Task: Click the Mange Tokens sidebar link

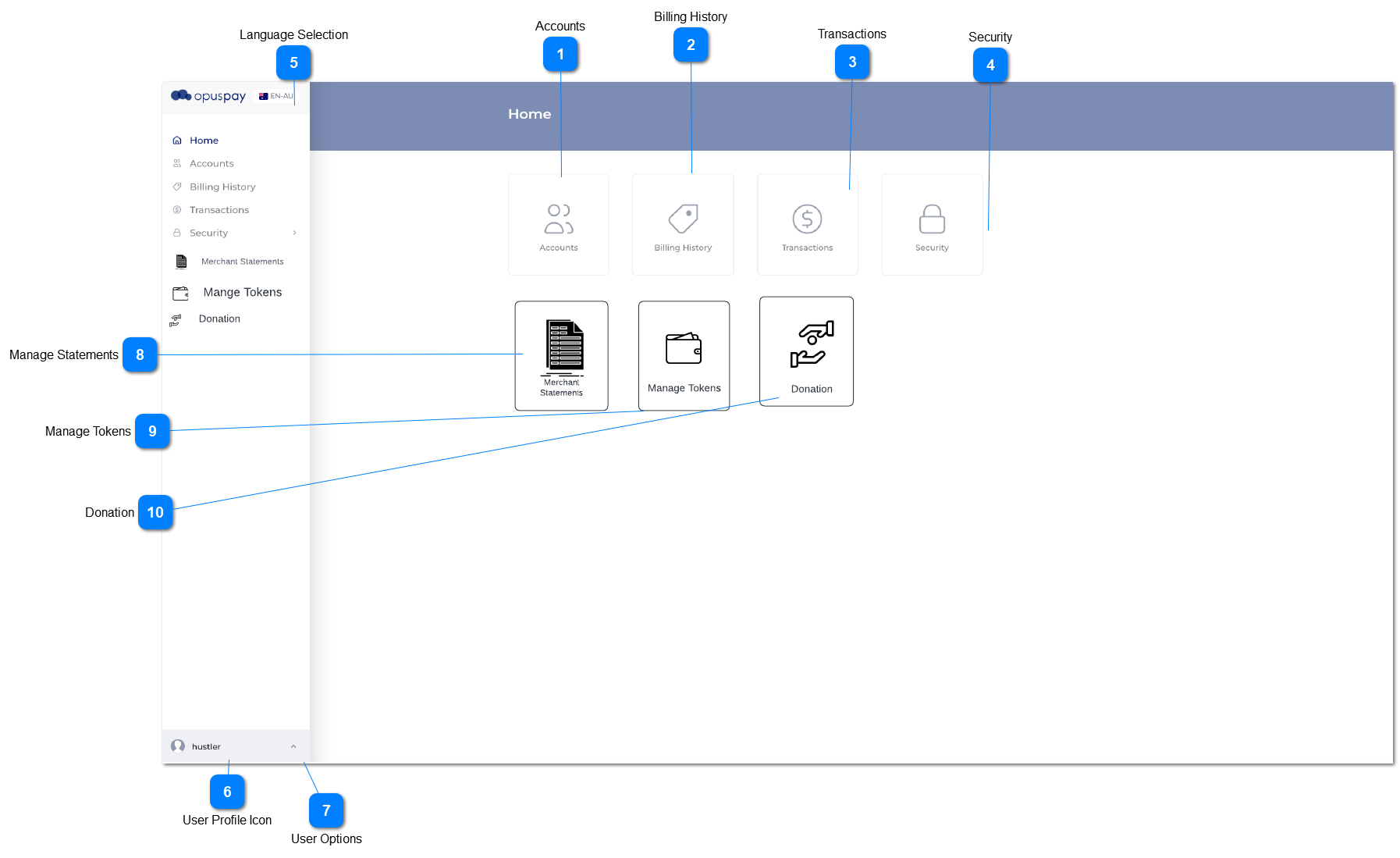Action: (x=242, y=292)
